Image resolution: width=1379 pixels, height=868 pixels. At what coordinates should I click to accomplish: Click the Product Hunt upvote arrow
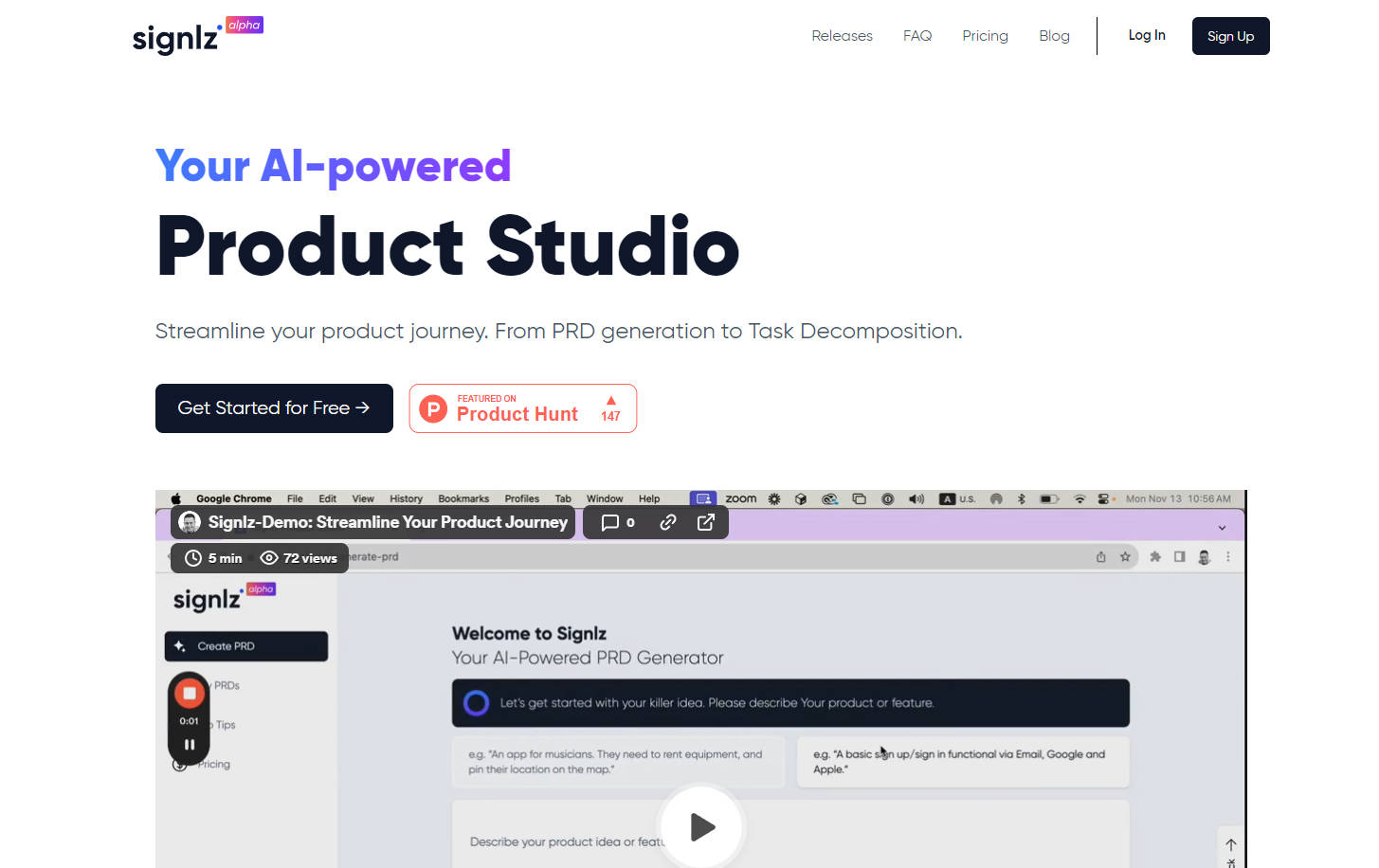(x=610, y=401)
